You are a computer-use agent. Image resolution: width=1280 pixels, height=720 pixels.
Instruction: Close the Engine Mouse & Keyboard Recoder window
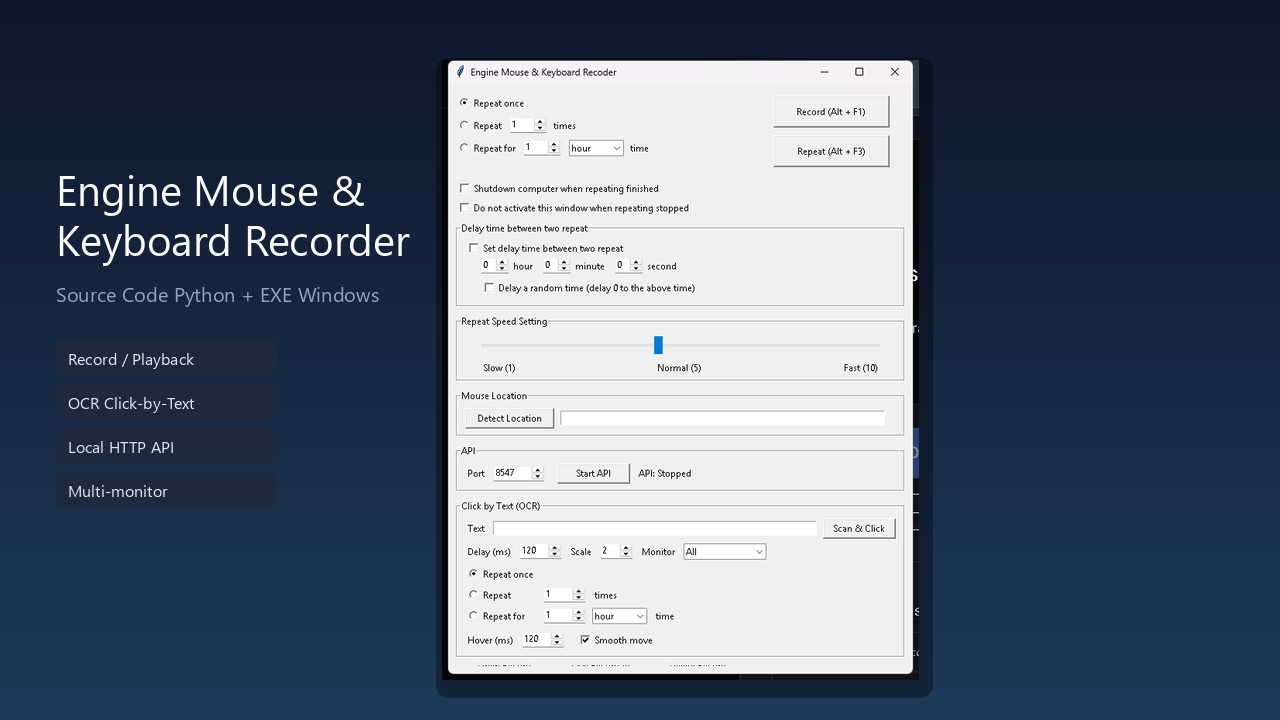tap(895, 72)
